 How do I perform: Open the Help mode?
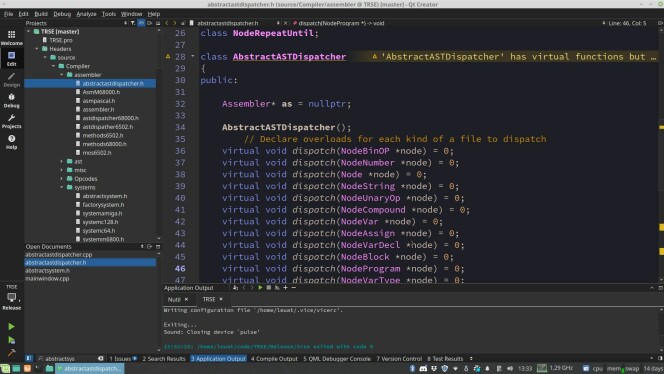tap(11, 141)
